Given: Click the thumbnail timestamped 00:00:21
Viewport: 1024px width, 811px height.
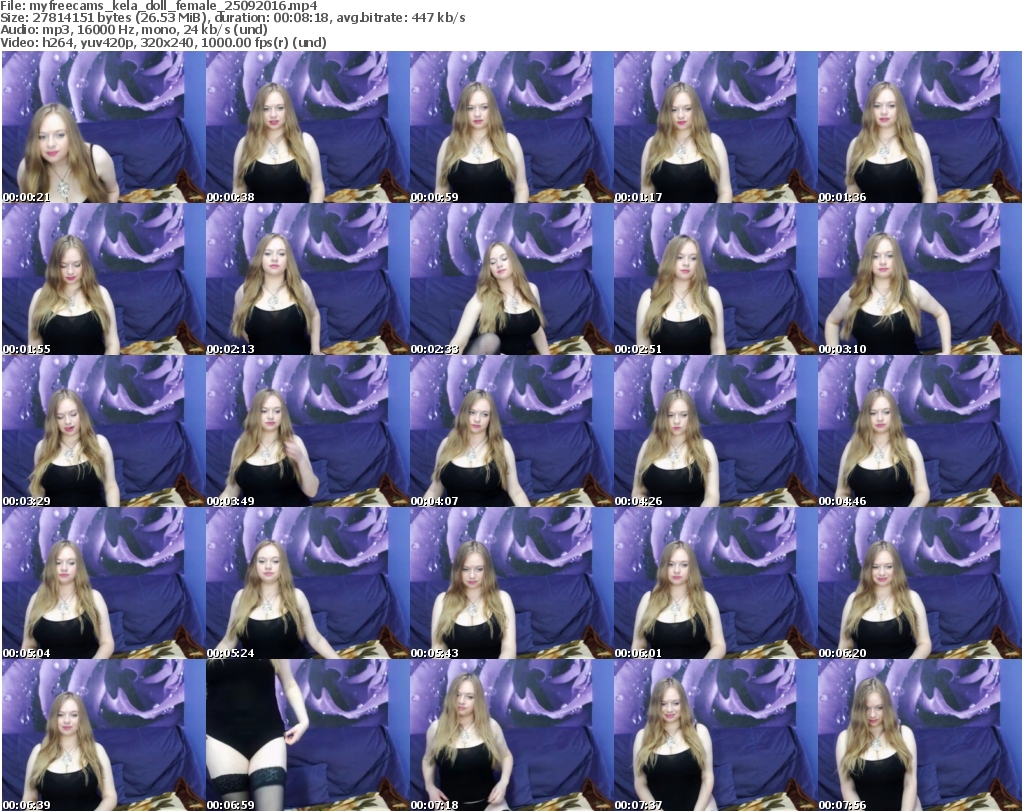Looking at the screenshot, I should [102, 128].
